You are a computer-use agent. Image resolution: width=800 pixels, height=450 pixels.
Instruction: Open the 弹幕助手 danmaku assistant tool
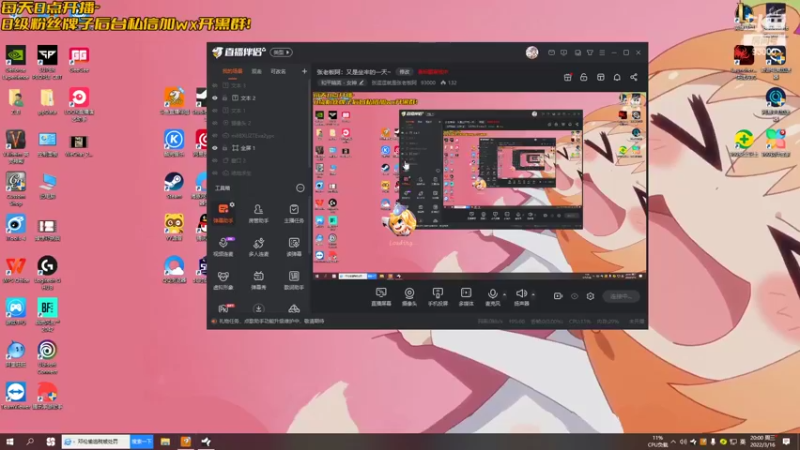tap(223, 213)
